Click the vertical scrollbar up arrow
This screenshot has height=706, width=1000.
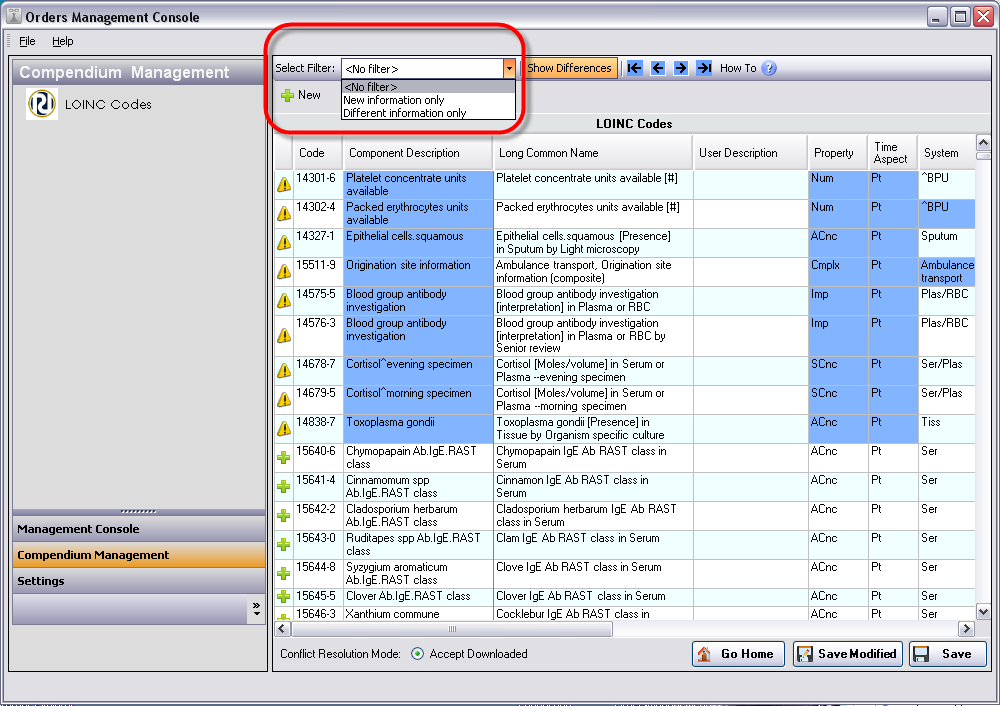coord(983,142)
